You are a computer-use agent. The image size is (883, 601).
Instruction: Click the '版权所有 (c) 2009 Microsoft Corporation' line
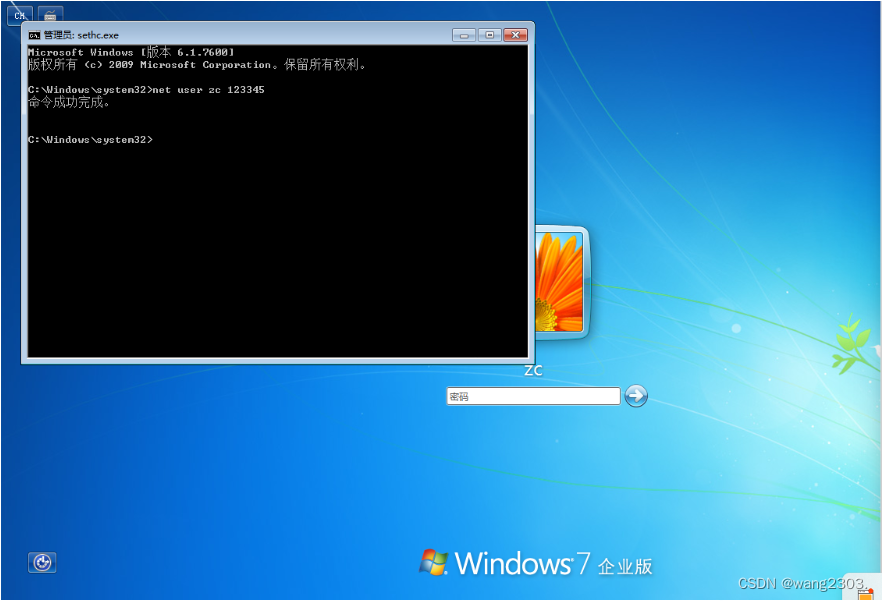point(198,65)
